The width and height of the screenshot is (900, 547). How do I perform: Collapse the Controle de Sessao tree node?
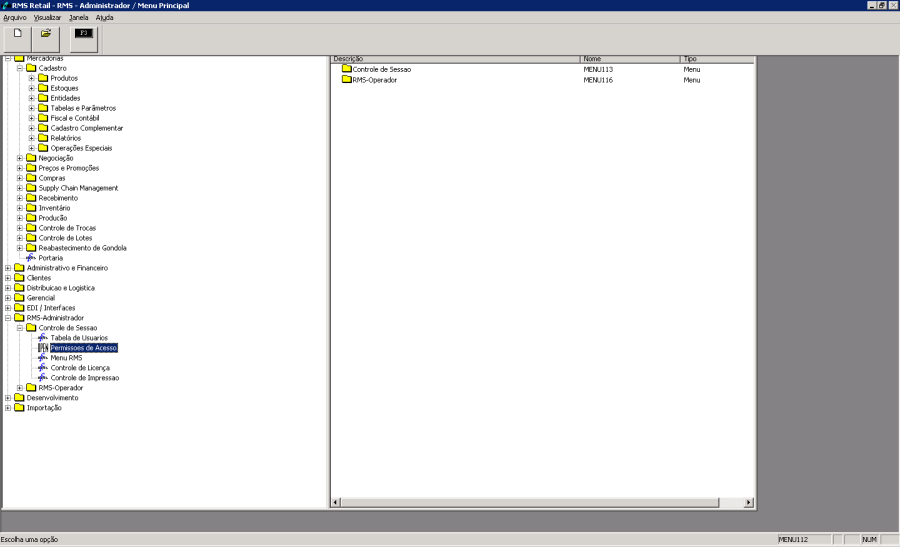coord(20,328)
